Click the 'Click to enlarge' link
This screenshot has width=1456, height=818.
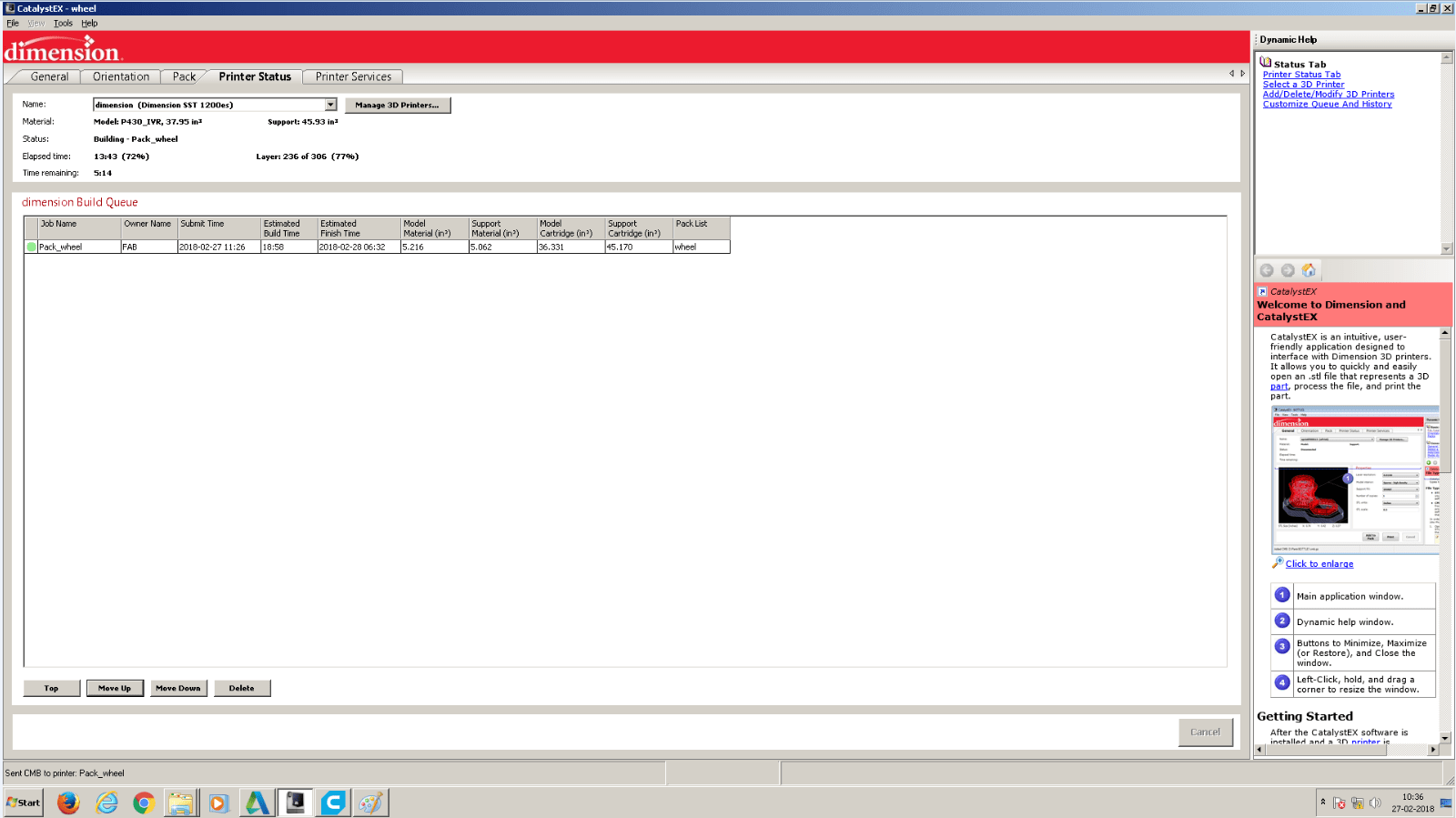coord(1319,564)
